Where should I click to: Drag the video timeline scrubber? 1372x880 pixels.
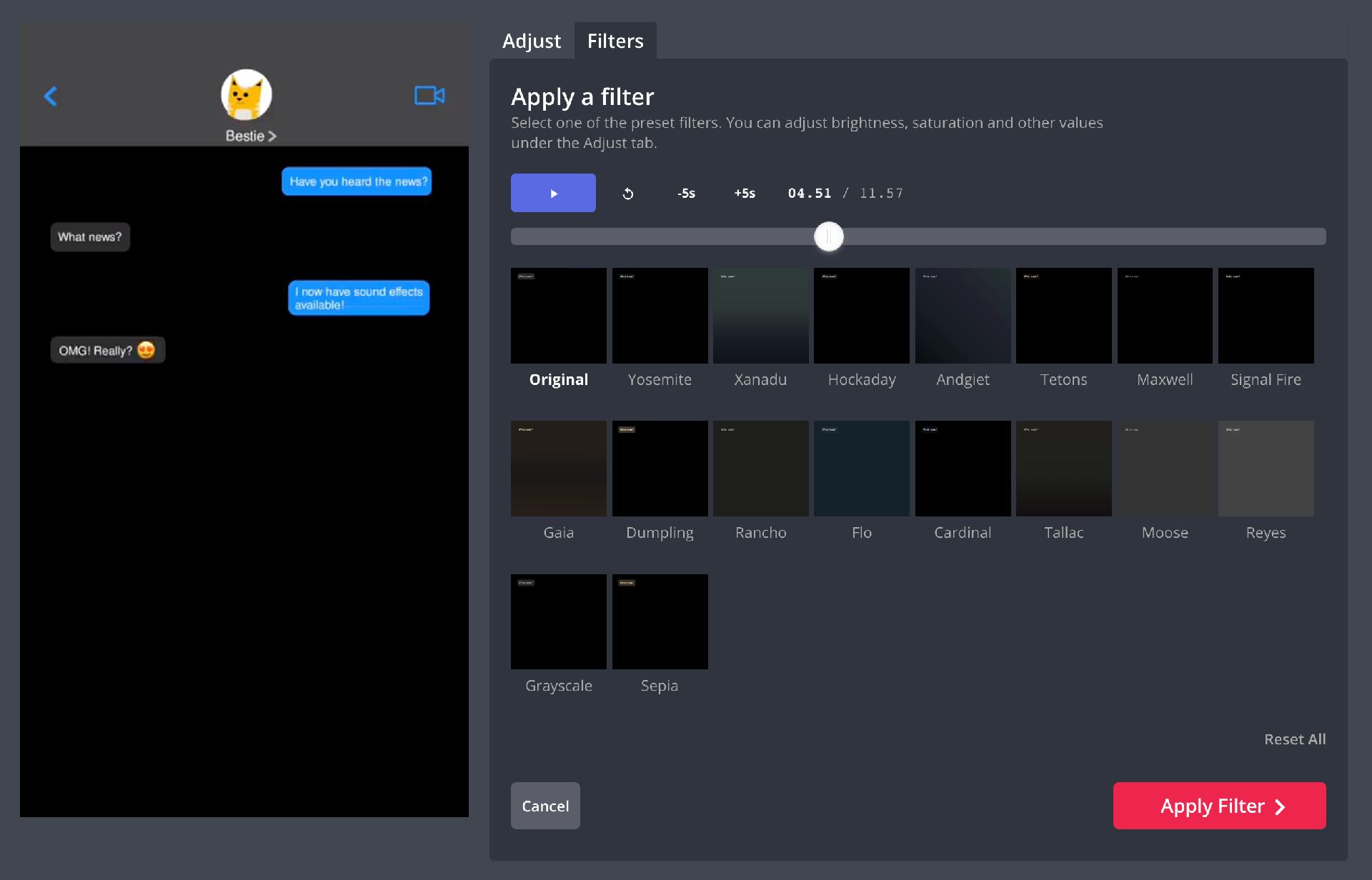pos(829,237)
